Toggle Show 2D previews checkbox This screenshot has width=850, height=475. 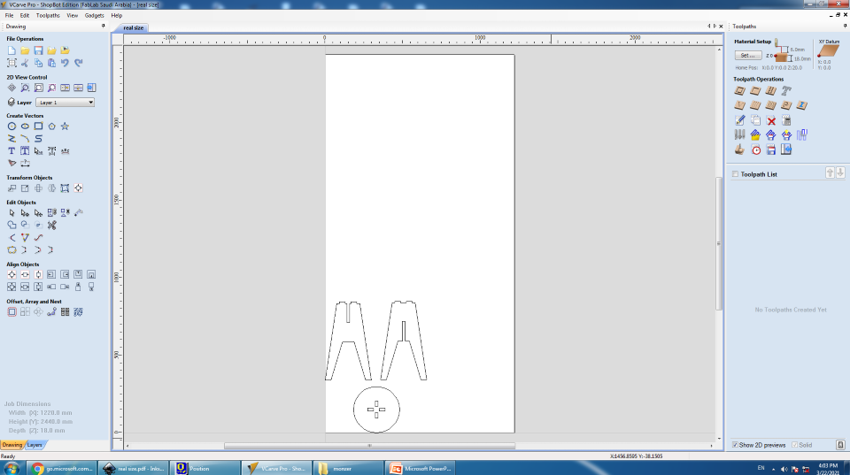click(736, 445)
